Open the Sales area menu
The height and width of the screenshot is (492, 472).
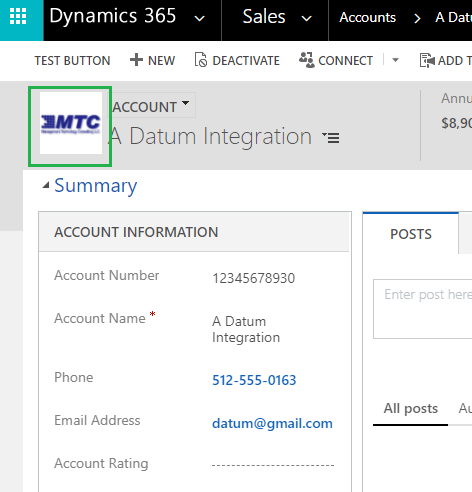[x=264, y=17]
